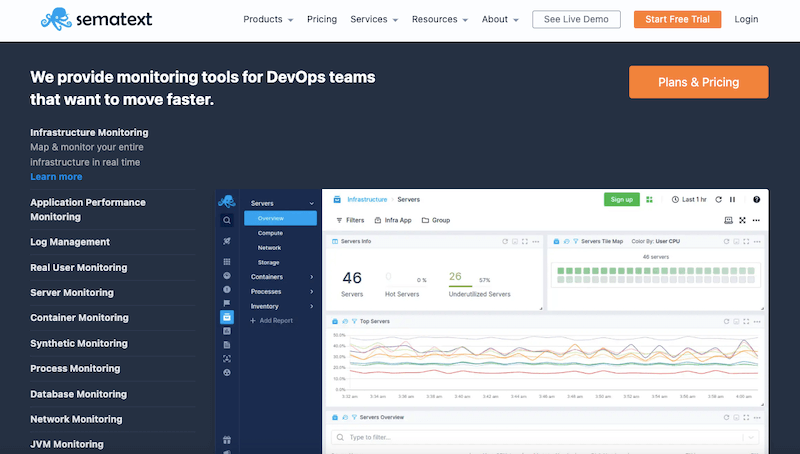Open the Log Management feature tab

[70, 242]
